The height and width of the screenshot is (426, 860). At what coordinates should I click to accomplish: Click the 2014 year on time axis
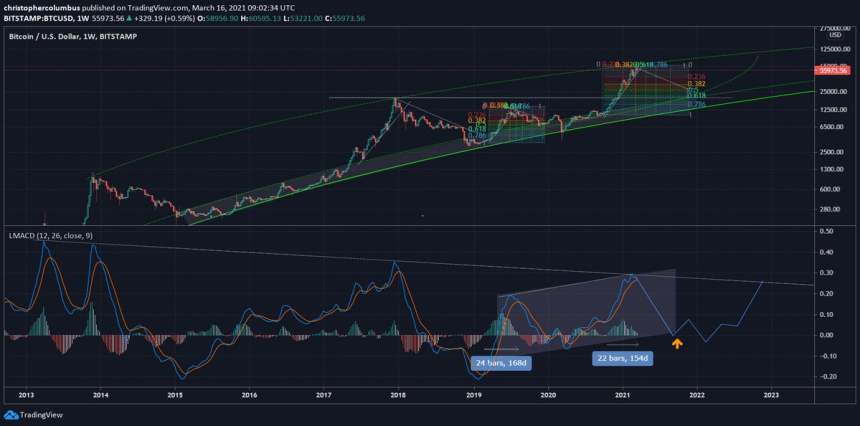(x=100, y=394)
